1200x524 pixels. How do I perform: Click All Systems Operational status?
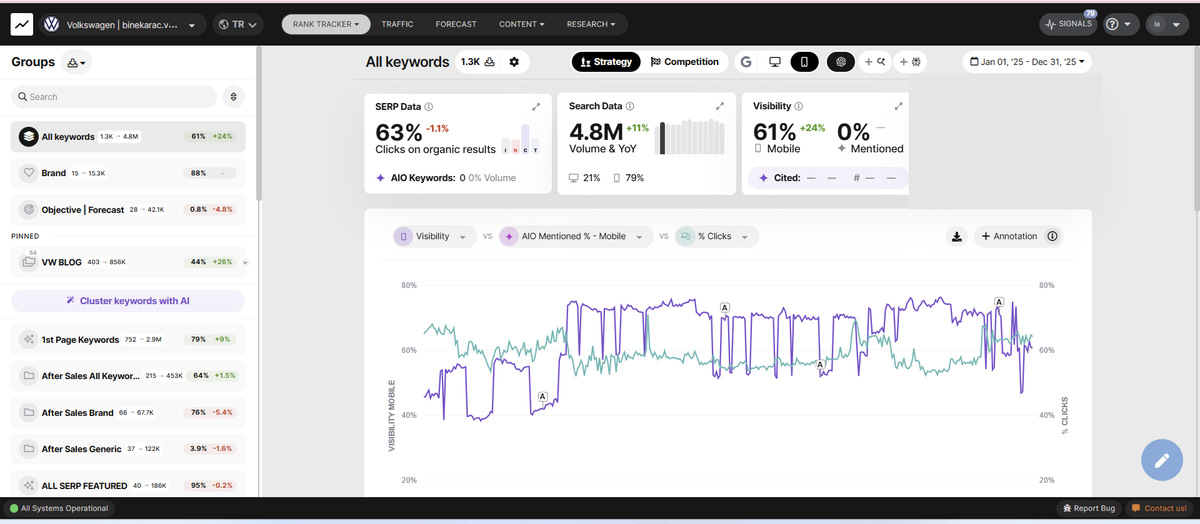coord(58,508)
